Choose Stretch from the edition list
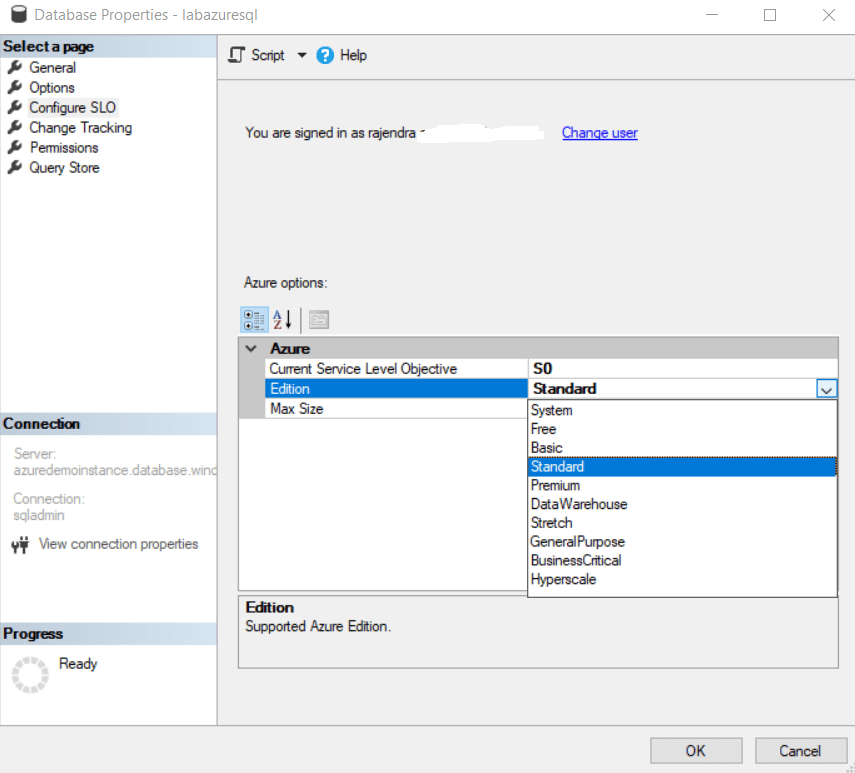855x773 pixels. 682,523
